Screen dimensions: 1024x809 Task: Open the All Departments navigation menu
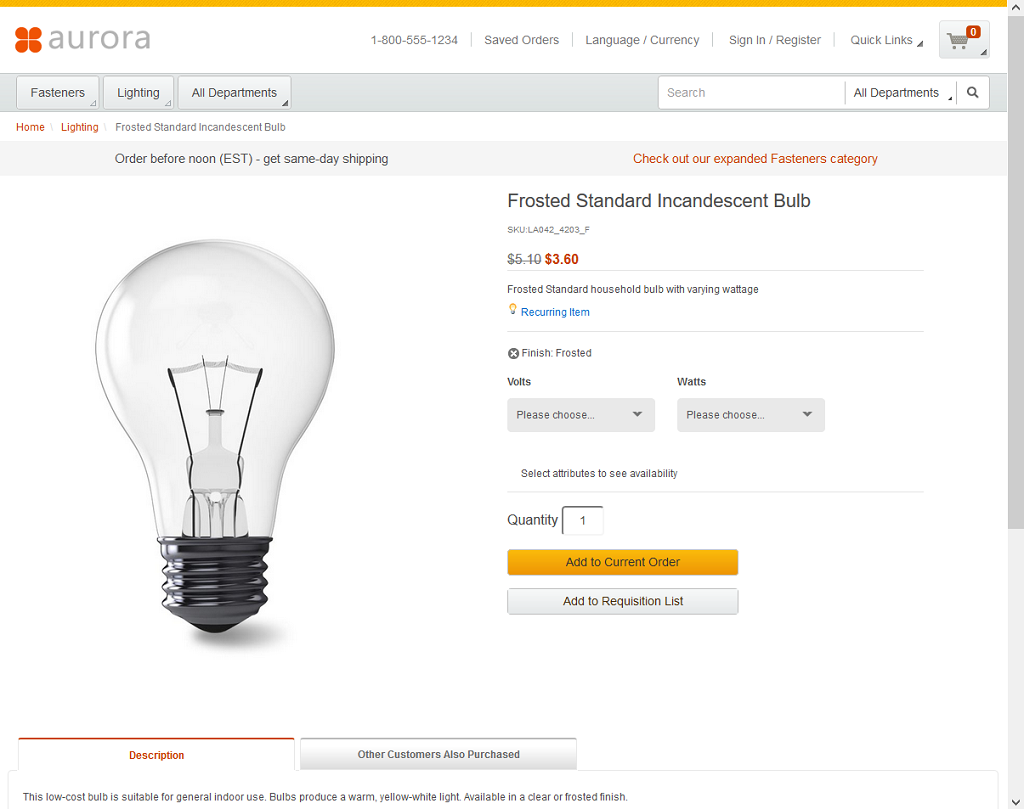click(235, 93)
